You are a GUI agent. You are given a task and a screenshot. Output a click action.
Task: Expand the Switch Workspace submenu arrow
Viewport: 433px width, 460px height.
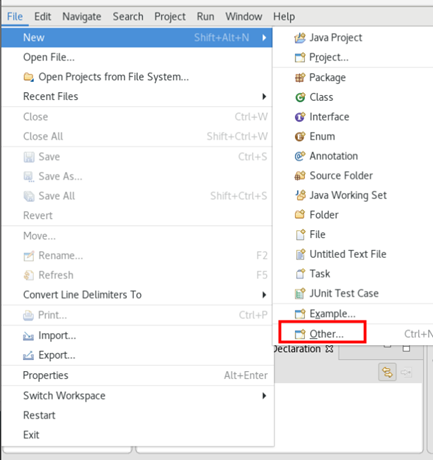point(264,396)
